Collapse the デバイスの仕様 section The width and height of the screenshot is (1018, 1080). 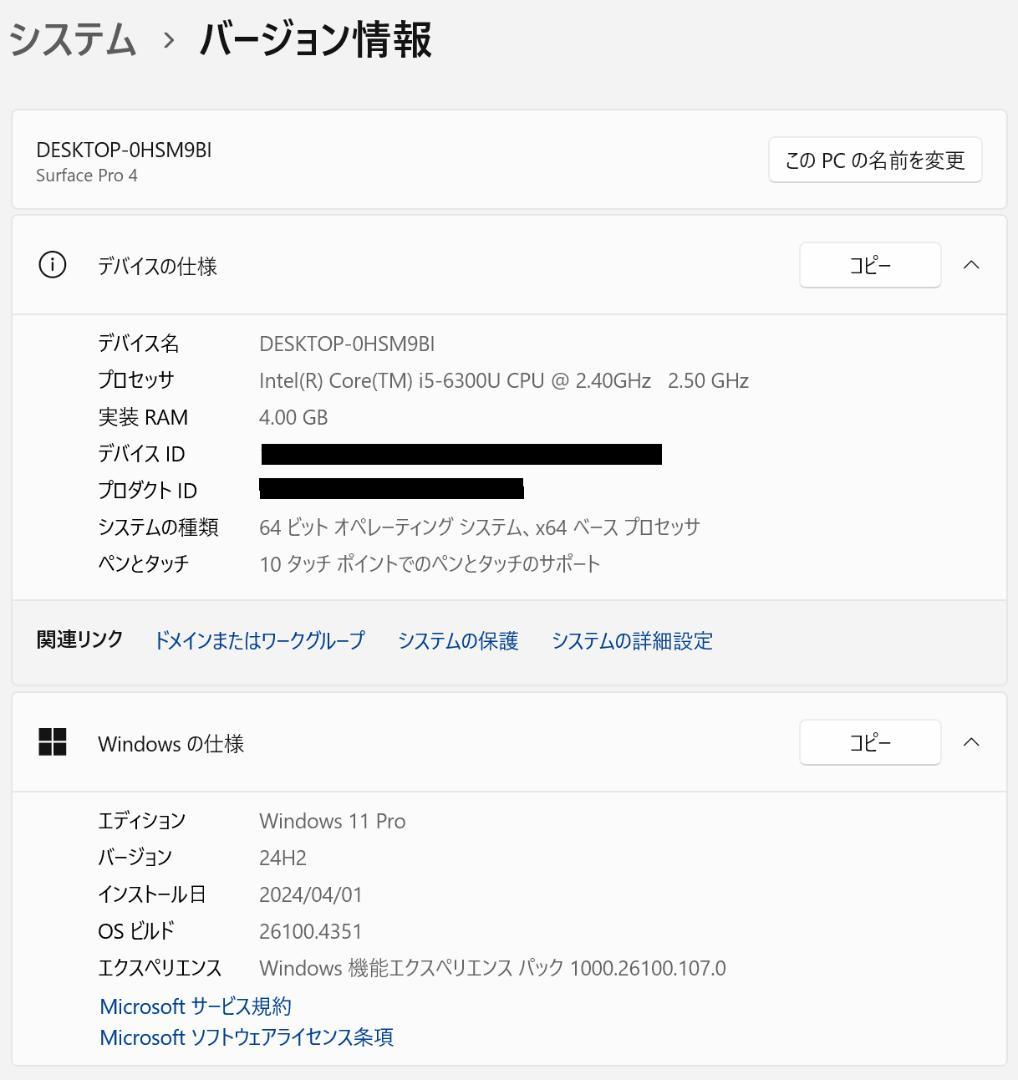pyautogui.click(x=971, y=265)
